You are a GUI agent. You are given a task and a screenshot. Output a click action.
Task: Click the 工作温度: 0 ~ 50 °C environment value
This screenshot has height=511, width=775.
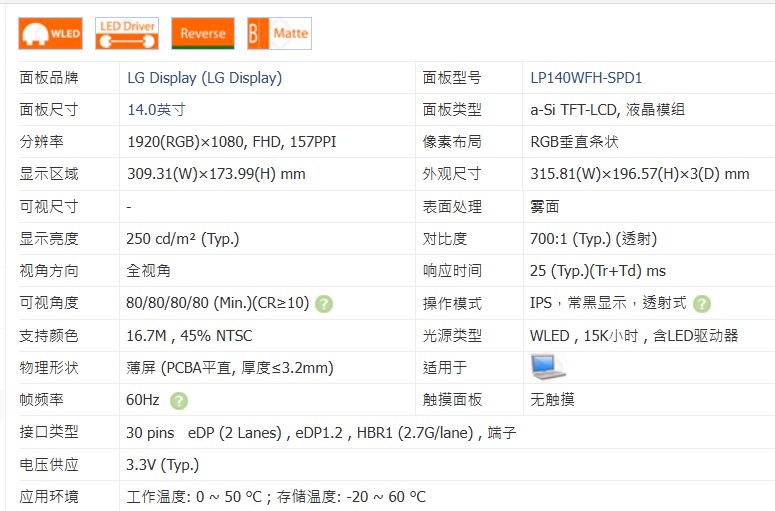pos(276,496)
